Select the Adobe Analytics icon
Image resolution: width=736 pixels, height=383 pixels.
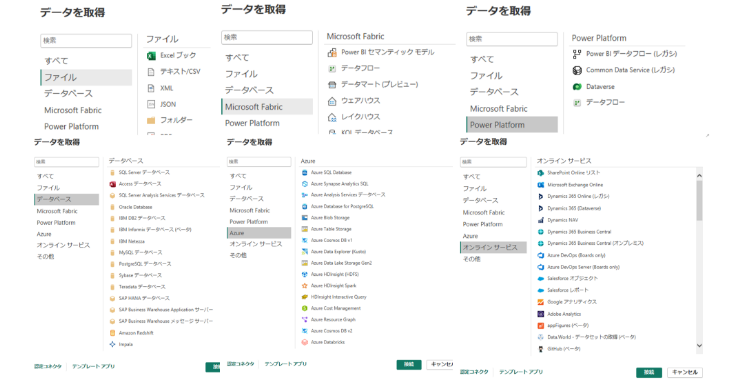coord(541,314)
